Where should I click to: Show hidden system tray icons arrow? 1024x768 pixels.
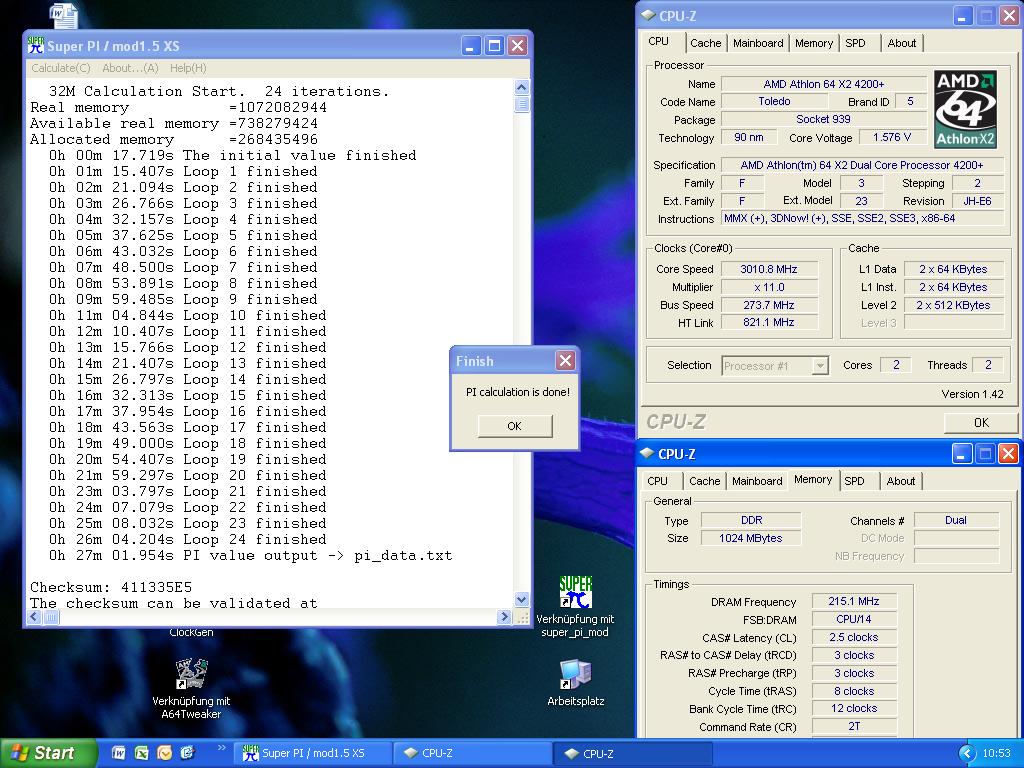(967, 753)
